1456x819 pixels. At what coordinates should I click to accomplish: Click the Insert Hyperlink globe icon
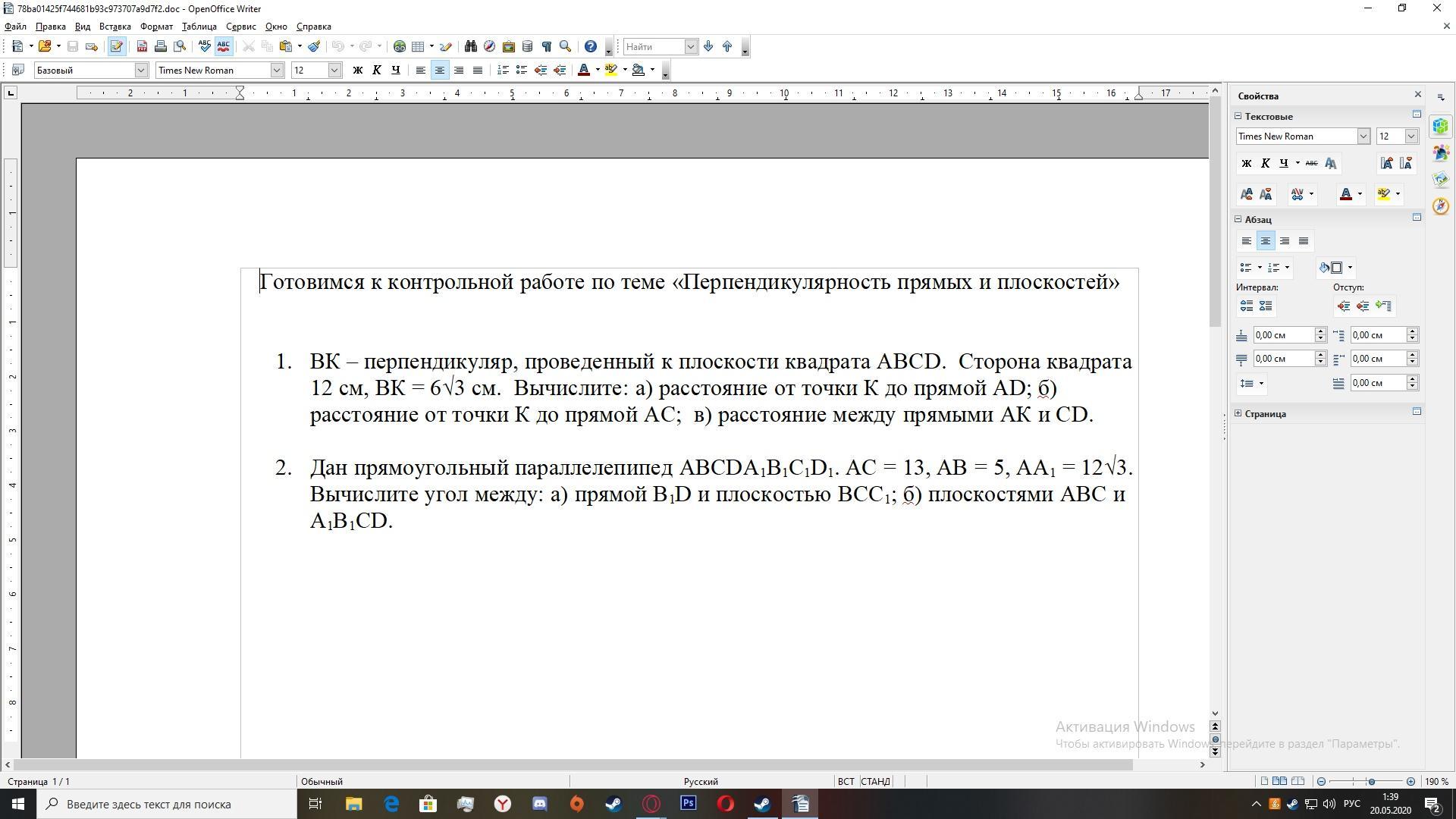(399, 46)
